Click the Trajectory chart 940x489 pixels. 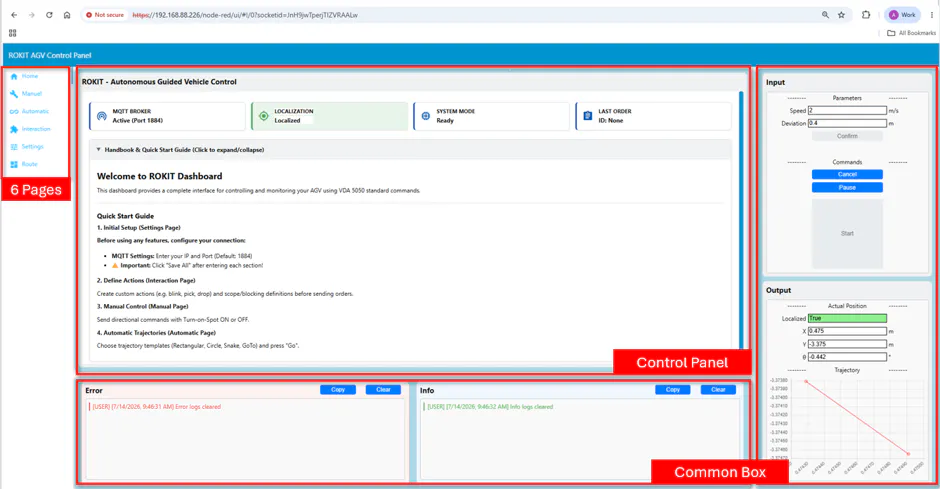(847, 425)
